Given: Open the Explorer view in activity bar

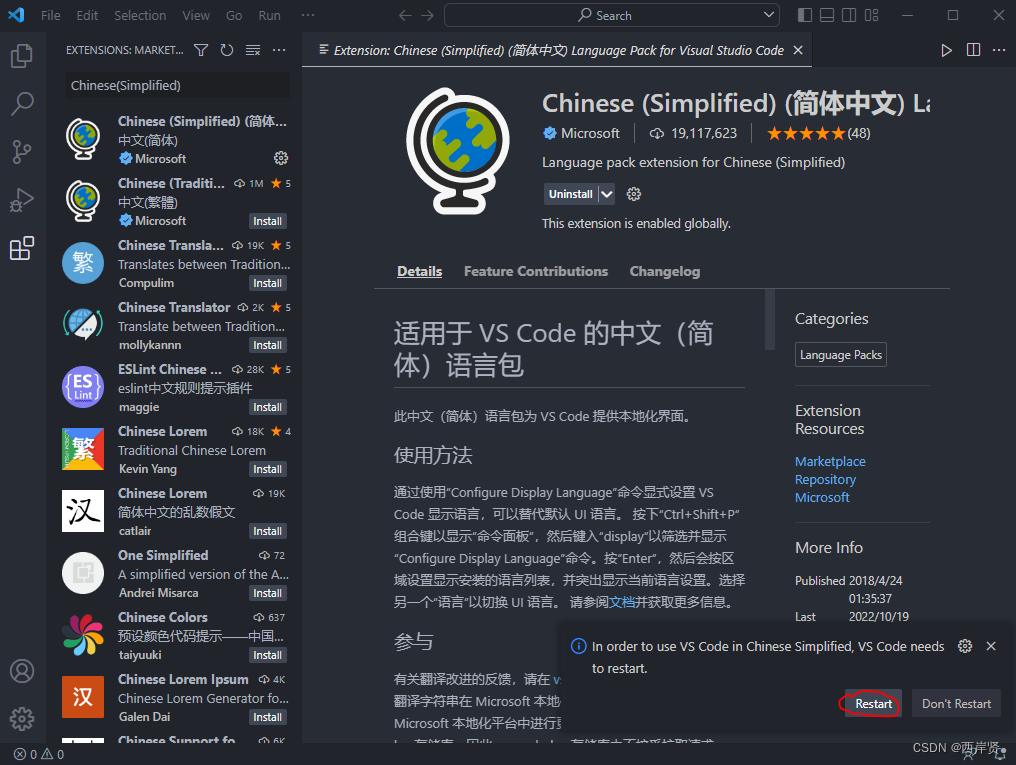Looking at the screenshot, I should point(22,56).
